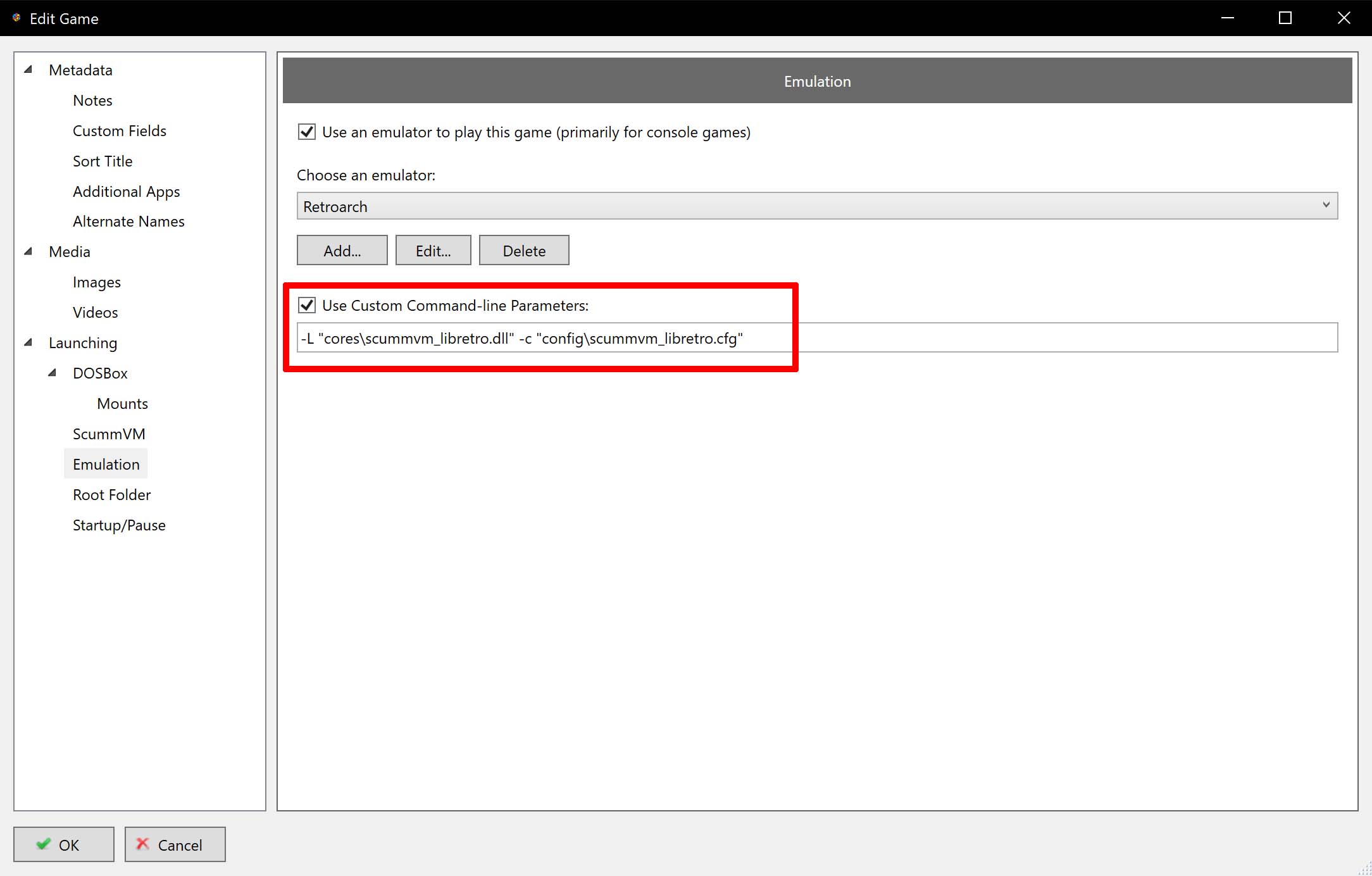Select Alternate Names in the sidebar
The height and width of the screenshot is (876, 1372).
pos(128,222)
